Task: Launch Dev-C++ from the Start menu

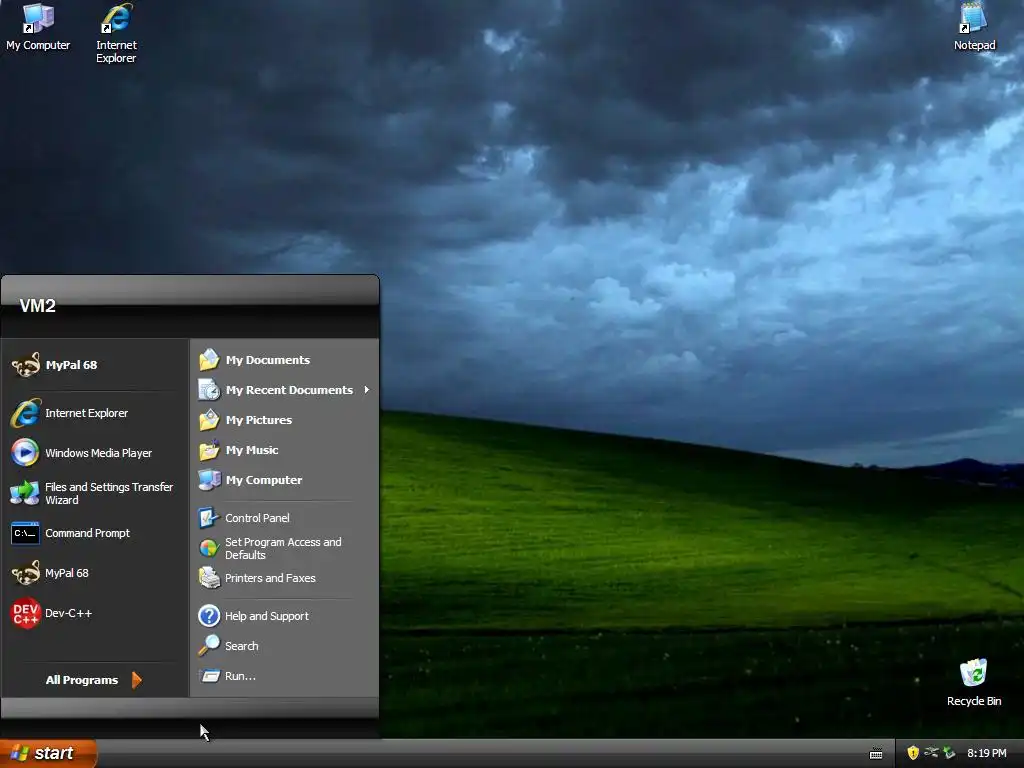Action: 95,613
